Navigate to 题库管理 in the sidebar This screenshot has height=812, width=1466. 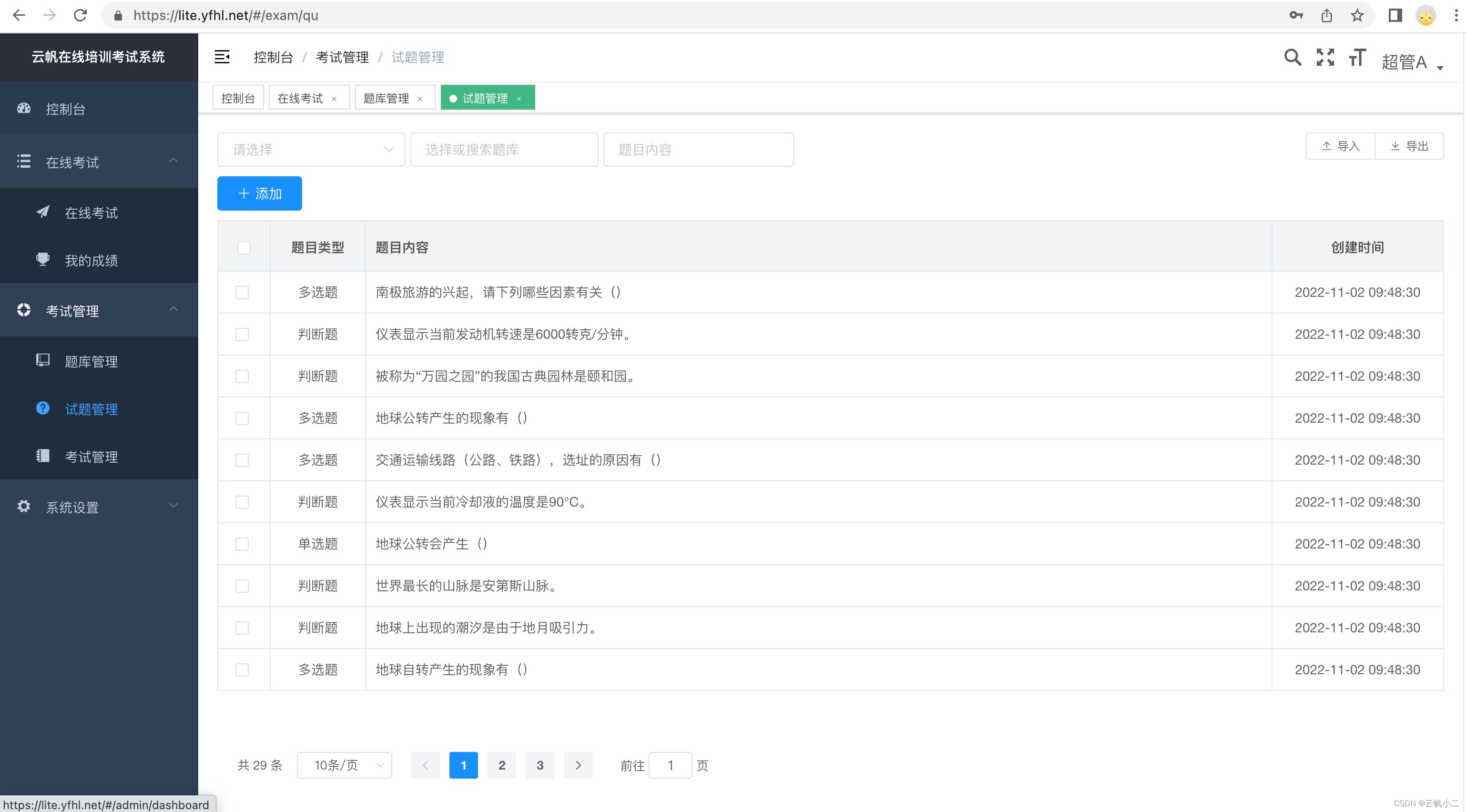tap(92, 361)
